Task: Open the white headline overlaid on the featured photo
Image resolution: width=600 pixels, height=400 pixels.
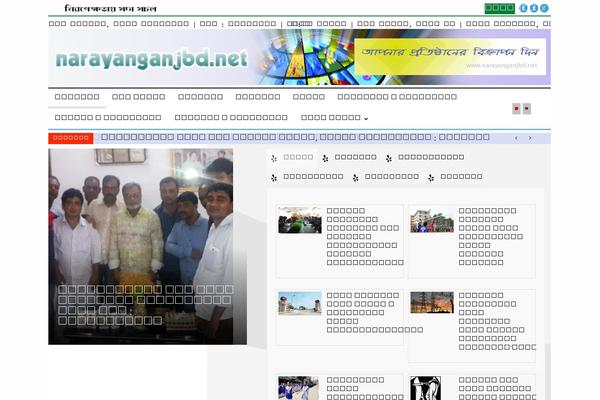Action: pos(145,305)
